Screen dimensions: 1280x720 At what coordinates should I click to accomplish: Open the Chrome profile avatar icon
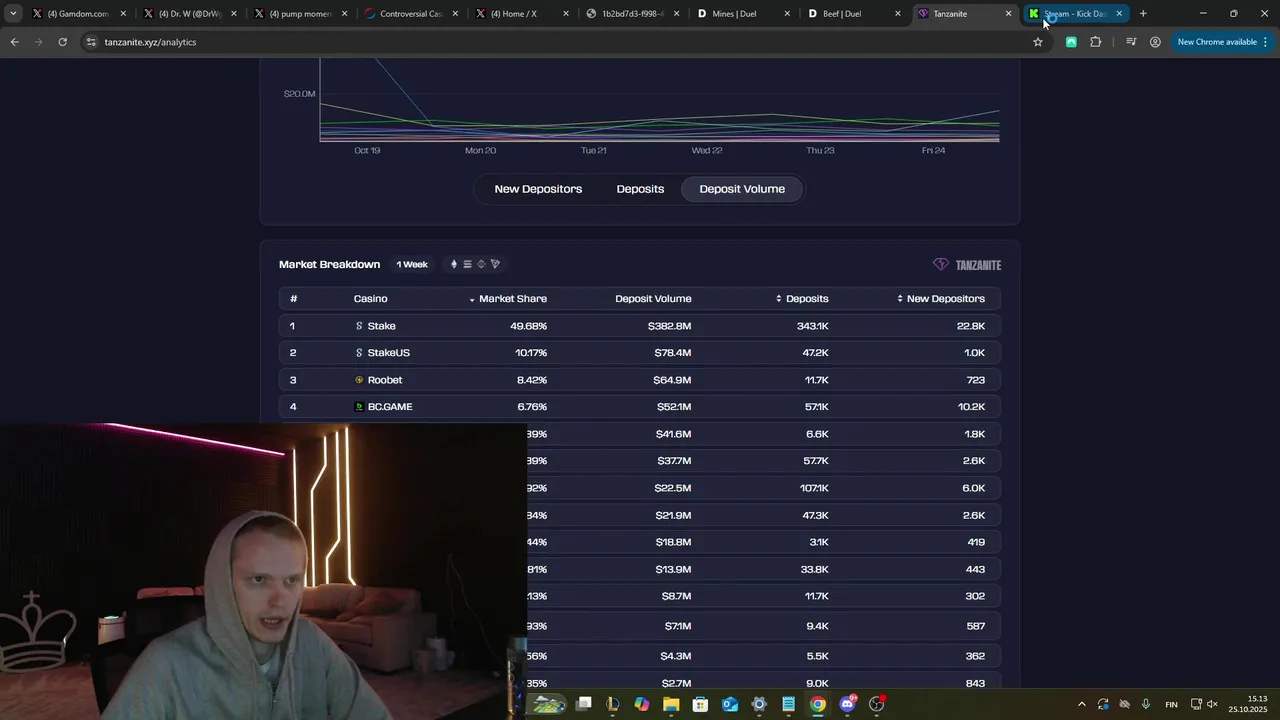[x=1155, y=42]
